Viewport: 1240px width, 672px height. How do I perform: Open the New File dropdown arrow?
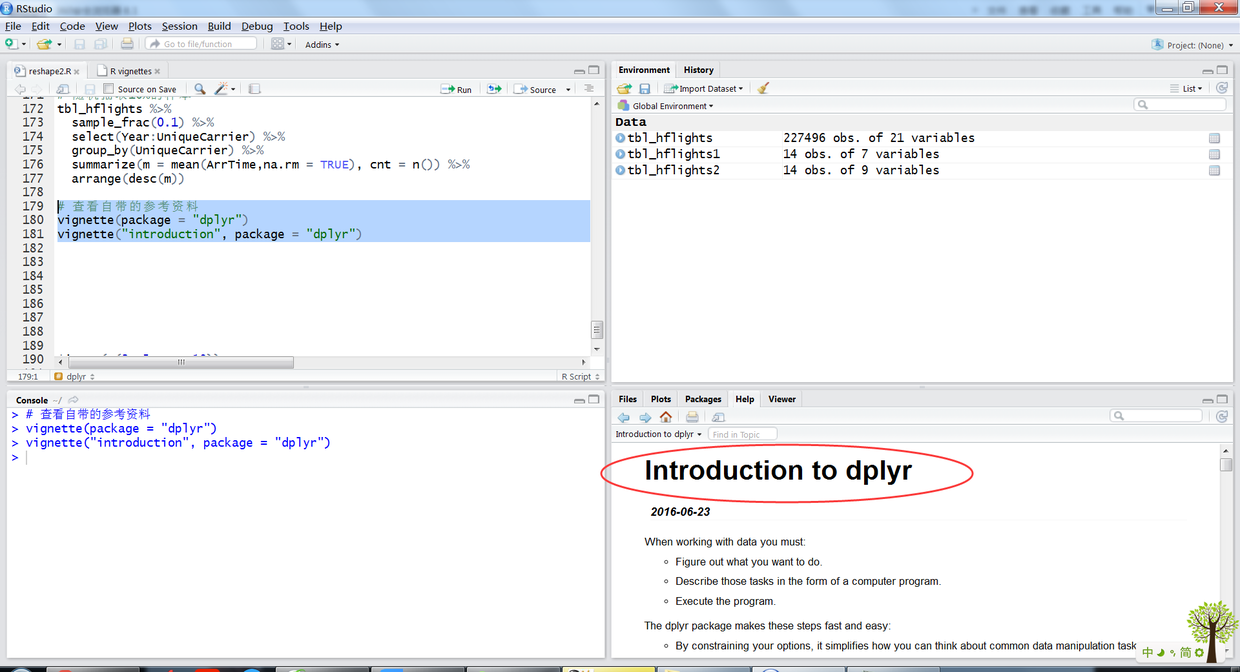pos(24,44)
